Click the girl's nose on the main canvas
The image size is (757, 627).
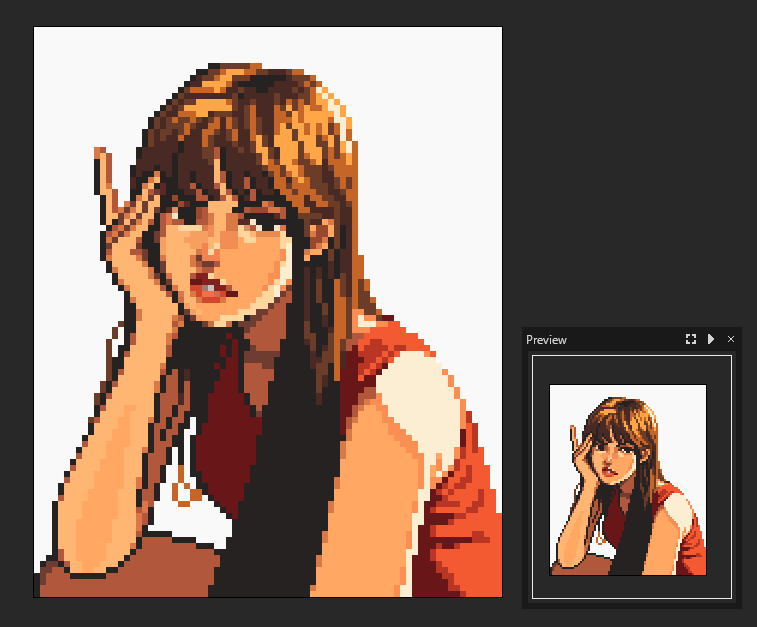click(212, 252)
